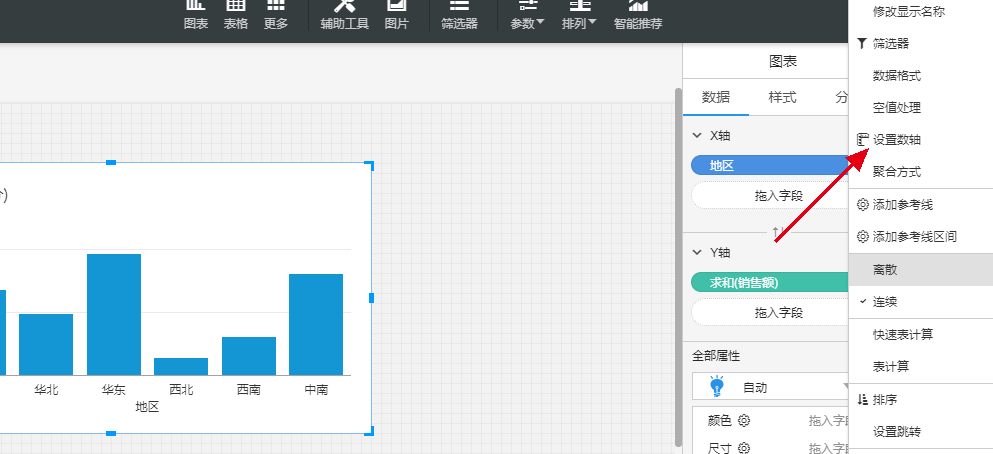This screenshot has height=454, width=993.
Task: Click the 地区 axis title below the chart
Action: 147,407
